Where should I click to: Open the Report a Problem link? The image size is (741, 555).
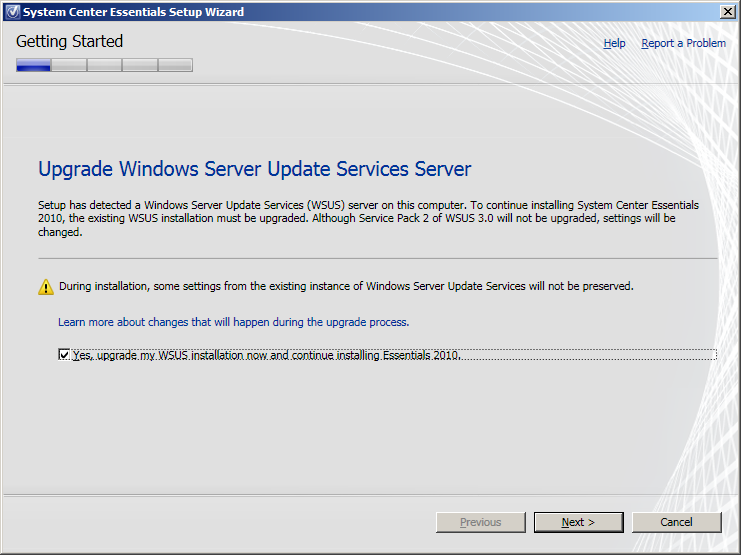pyautogui.click(x=683, y=43)
